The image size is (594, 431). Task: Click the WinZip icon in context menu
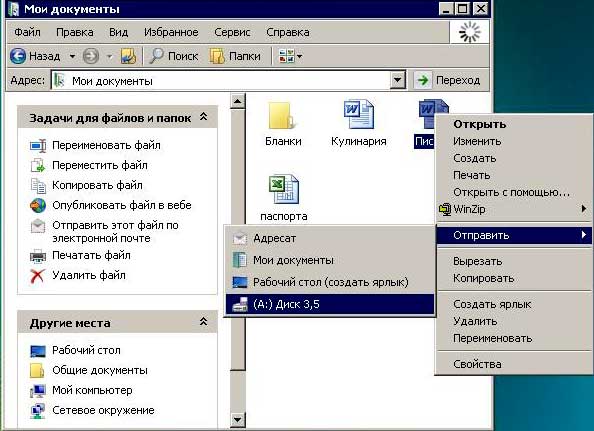445,209
